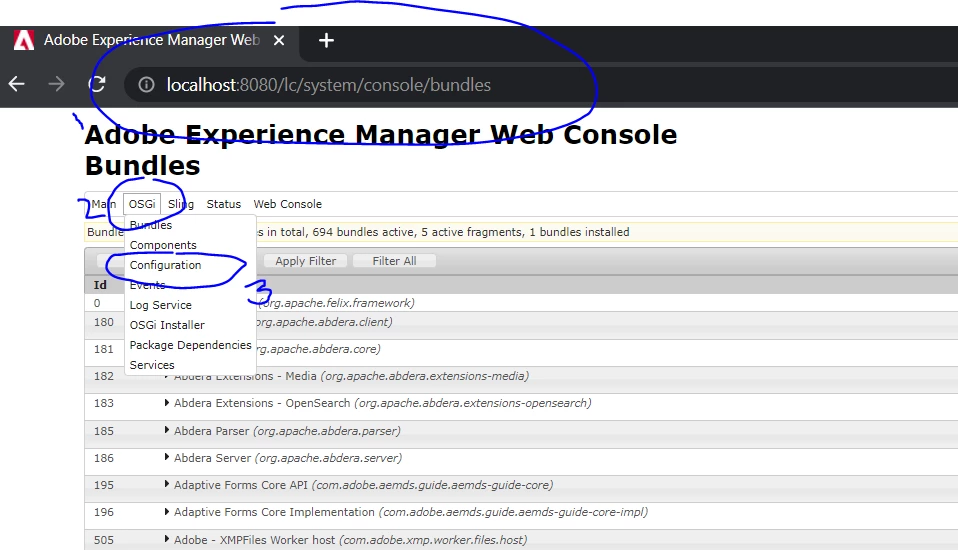Choose Events from the OSGi dropdown

click(147, 285)
